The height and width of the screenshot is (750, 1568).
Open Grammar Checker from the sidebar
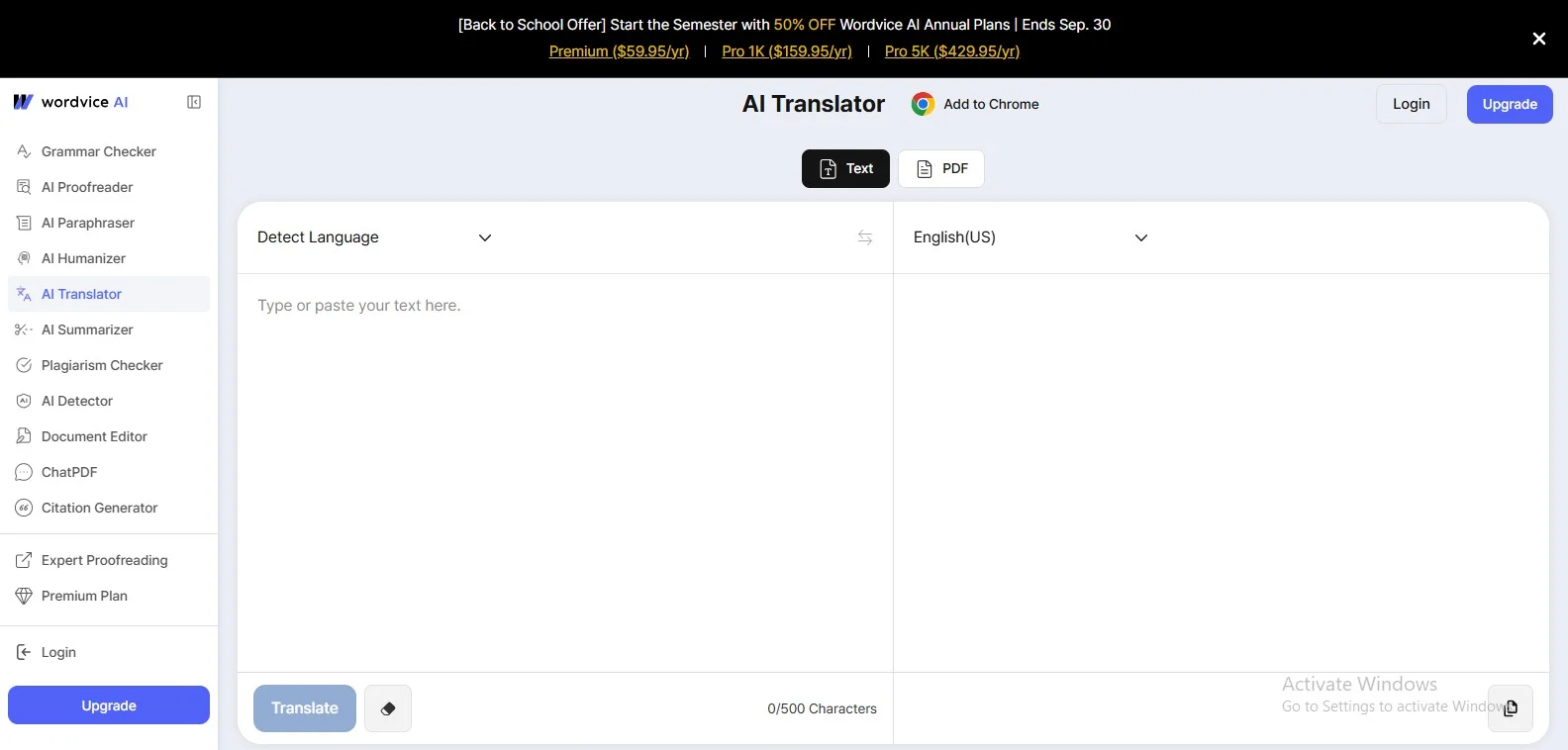(x=109, y=151)
